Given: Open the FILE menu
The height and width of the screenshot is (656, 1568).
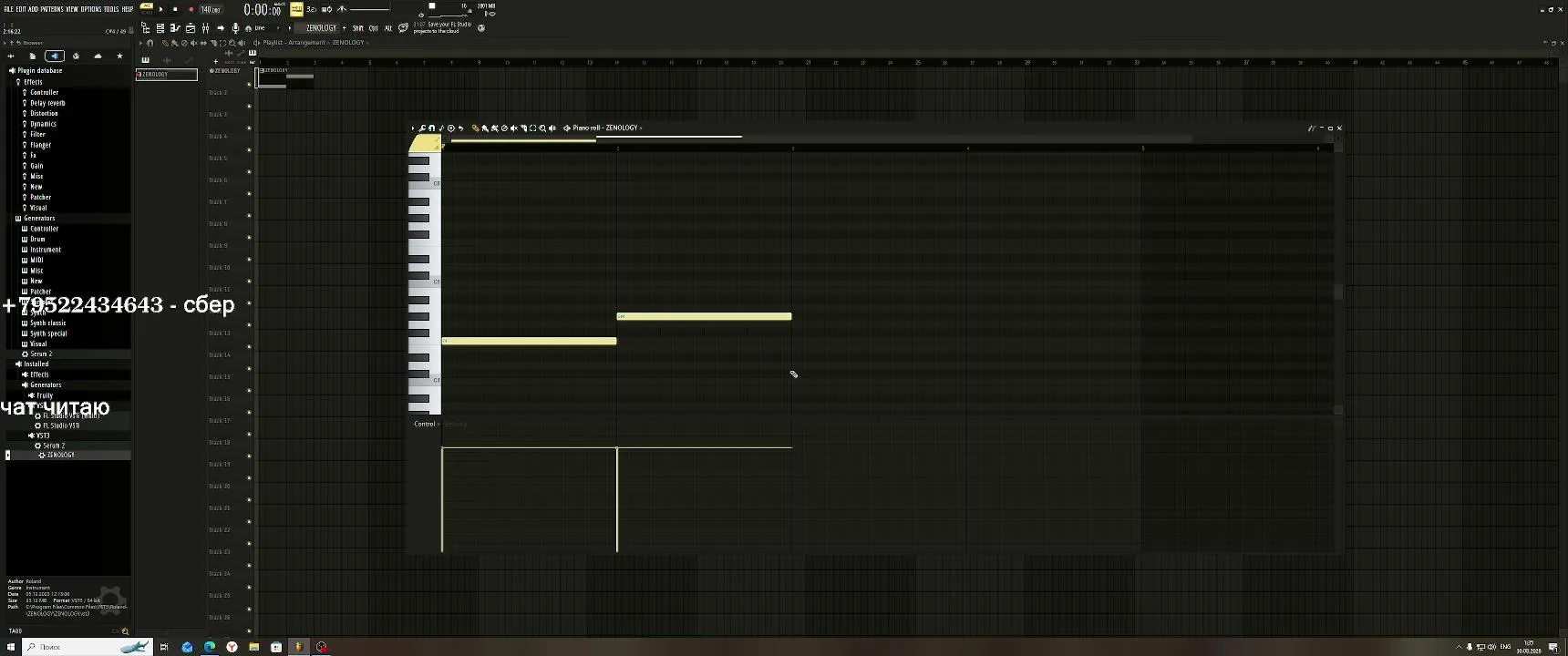Looking at the screenshot, I should [x=8, y=9].
